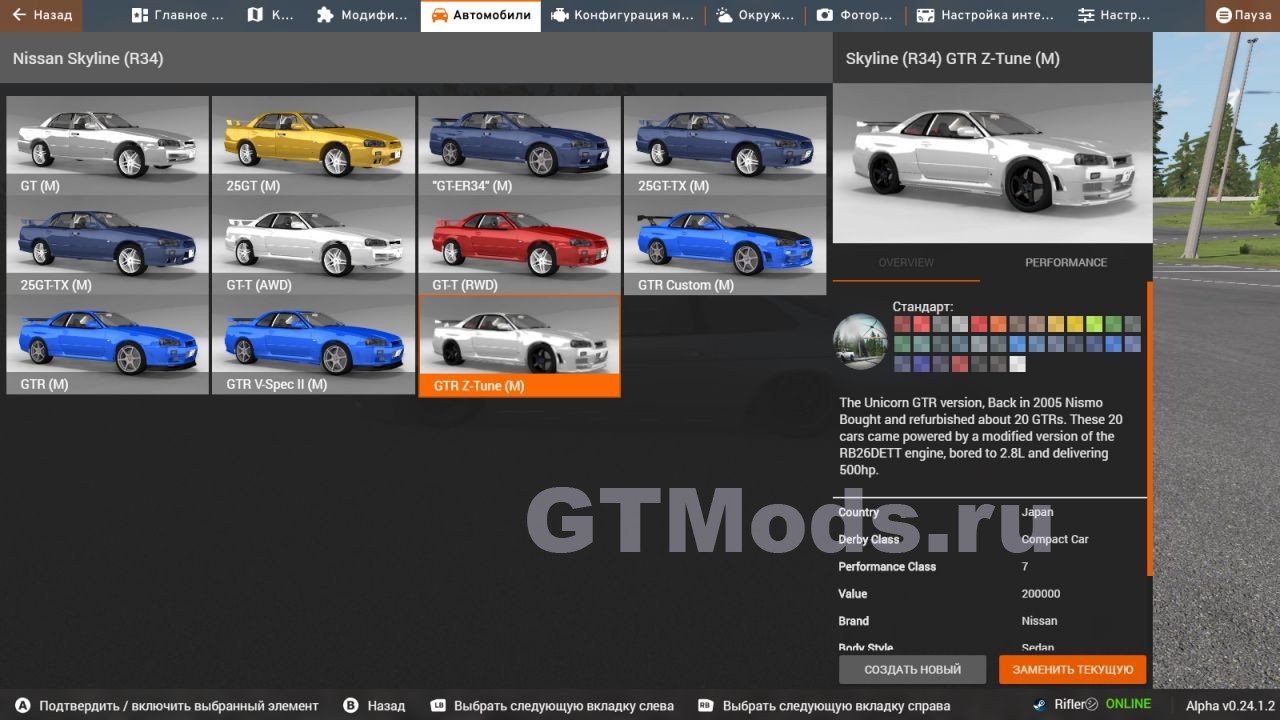Click the Body Style value Sedan
The image size is (1280, 720).
[x=1038, y=647]
